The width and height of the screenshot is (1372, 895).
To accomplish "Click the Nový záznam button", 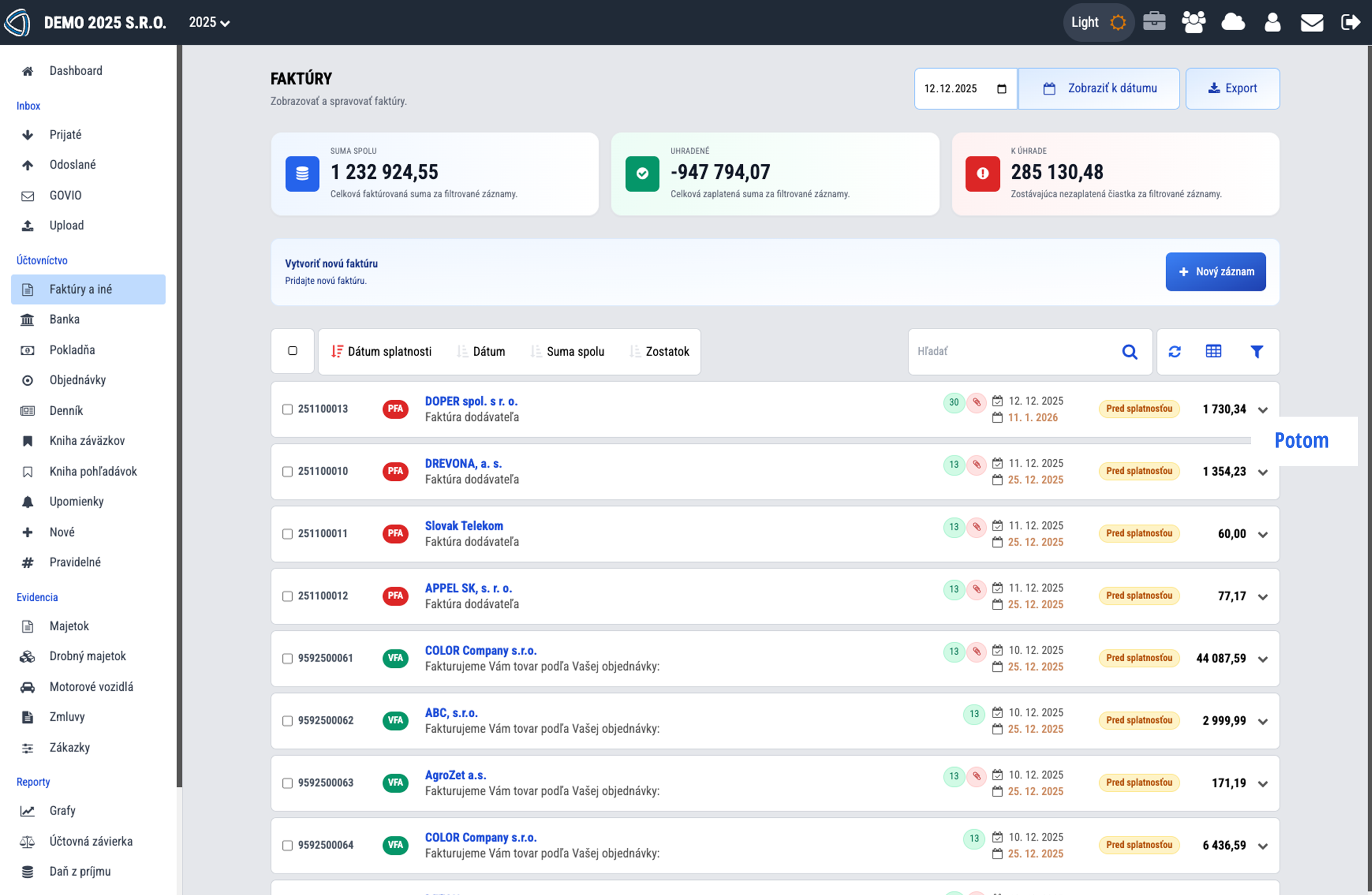I will tap(1215, 271).
